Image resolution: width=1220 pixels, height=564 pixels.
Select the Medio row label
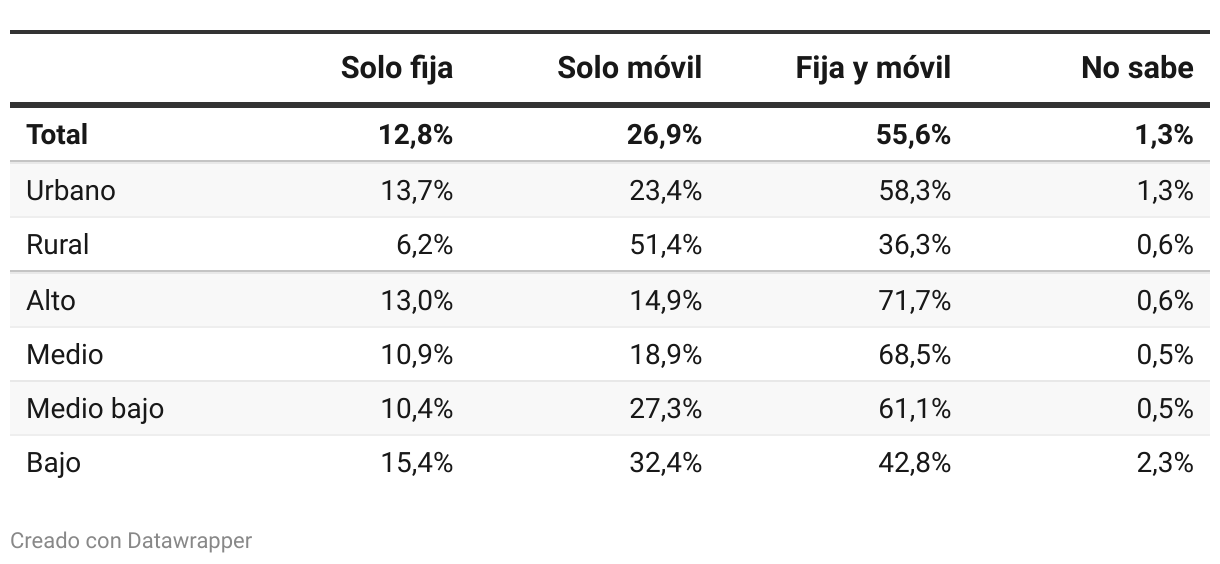point(65,354)
